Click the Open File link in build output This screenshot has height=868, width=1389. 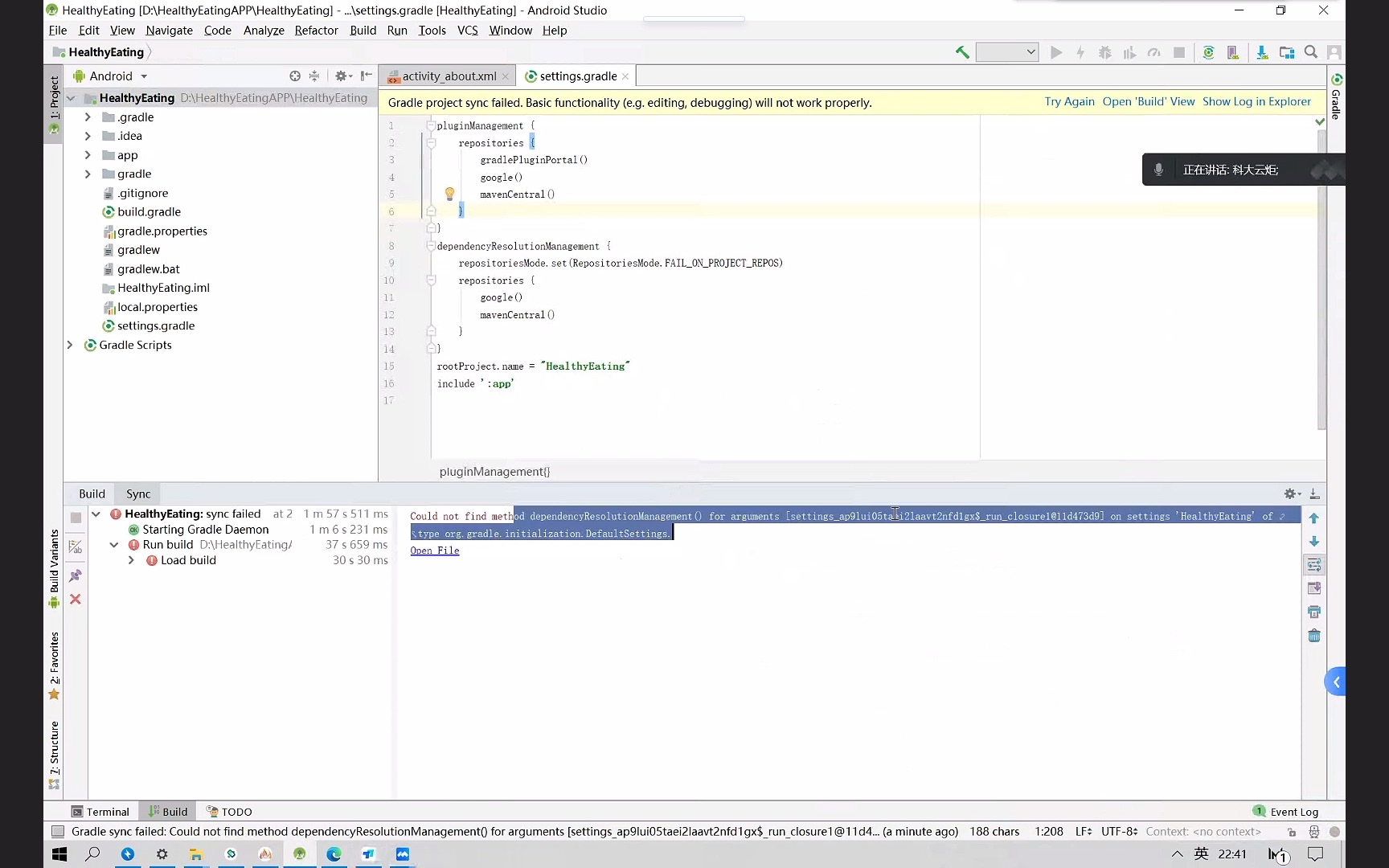pos(435,551)
